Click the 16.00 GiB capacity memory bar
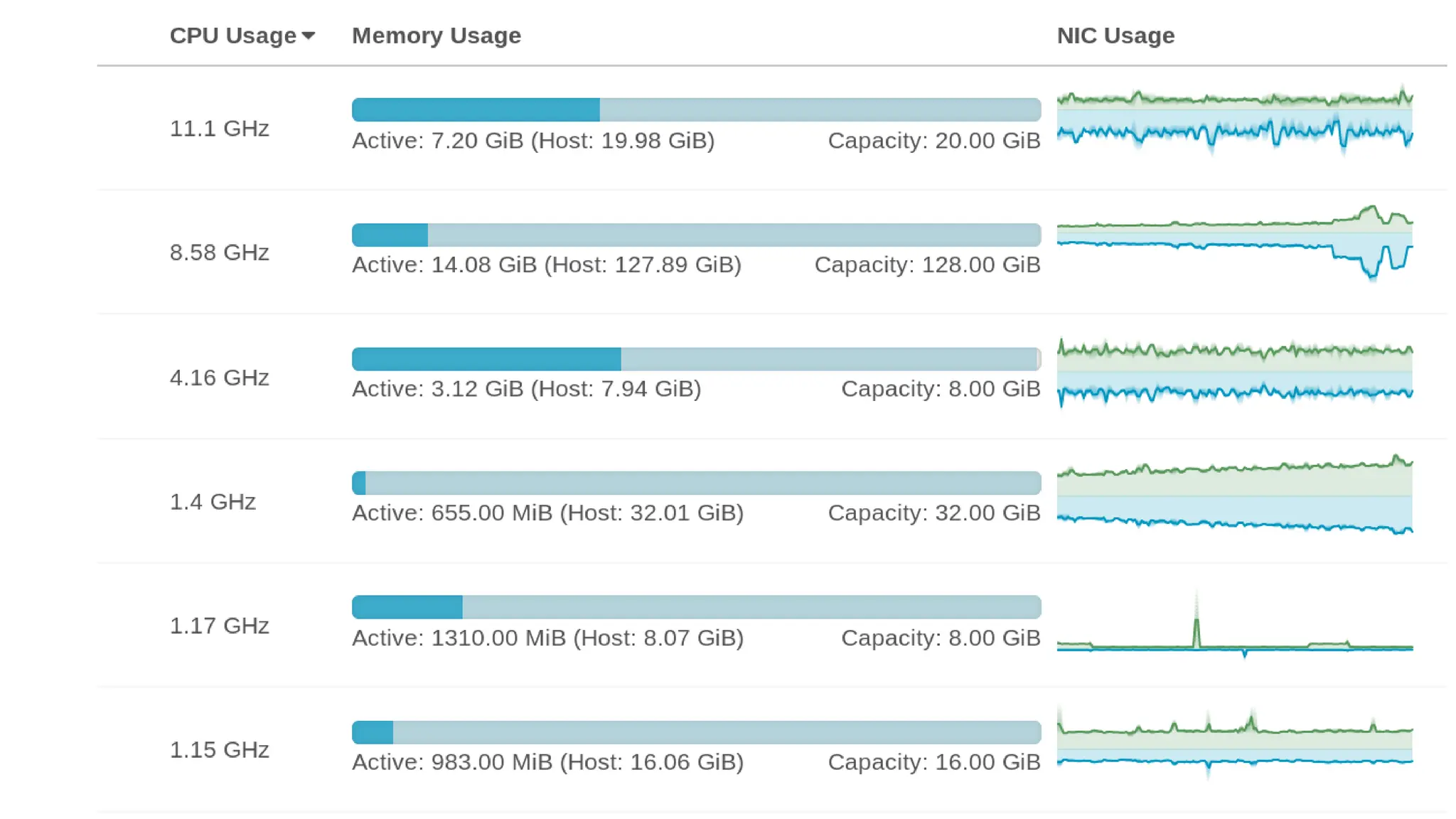 696,732
